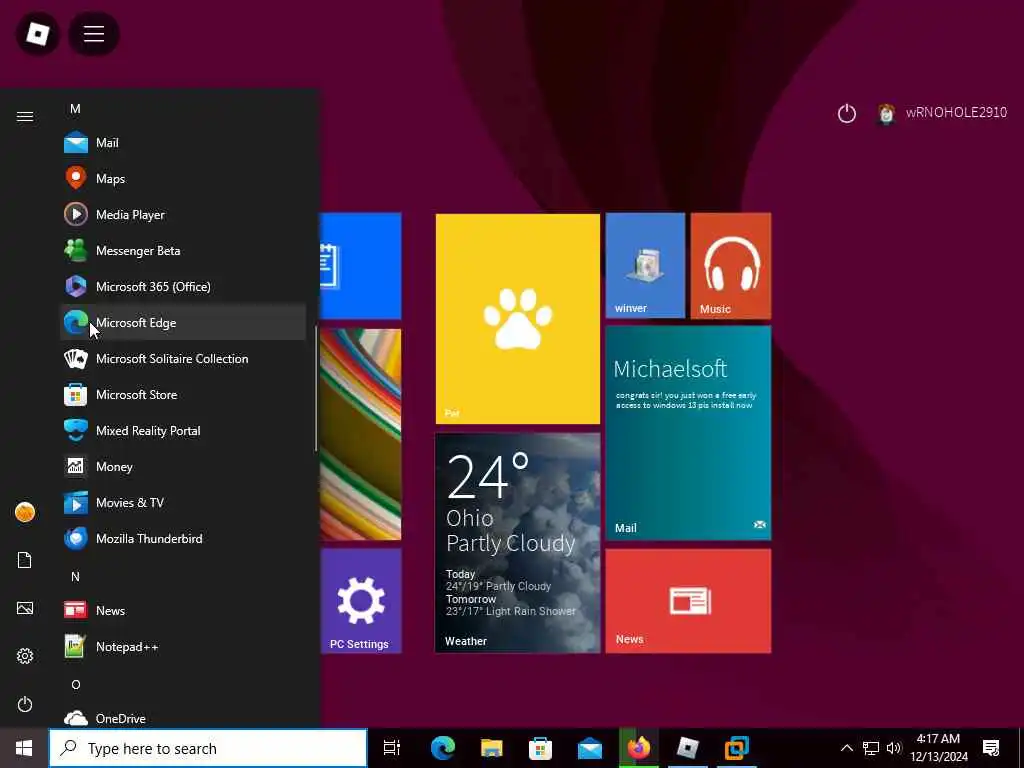Screen dimensions: 1024x768
Task: Open Media Player in the list
Action: click(183, 214)
